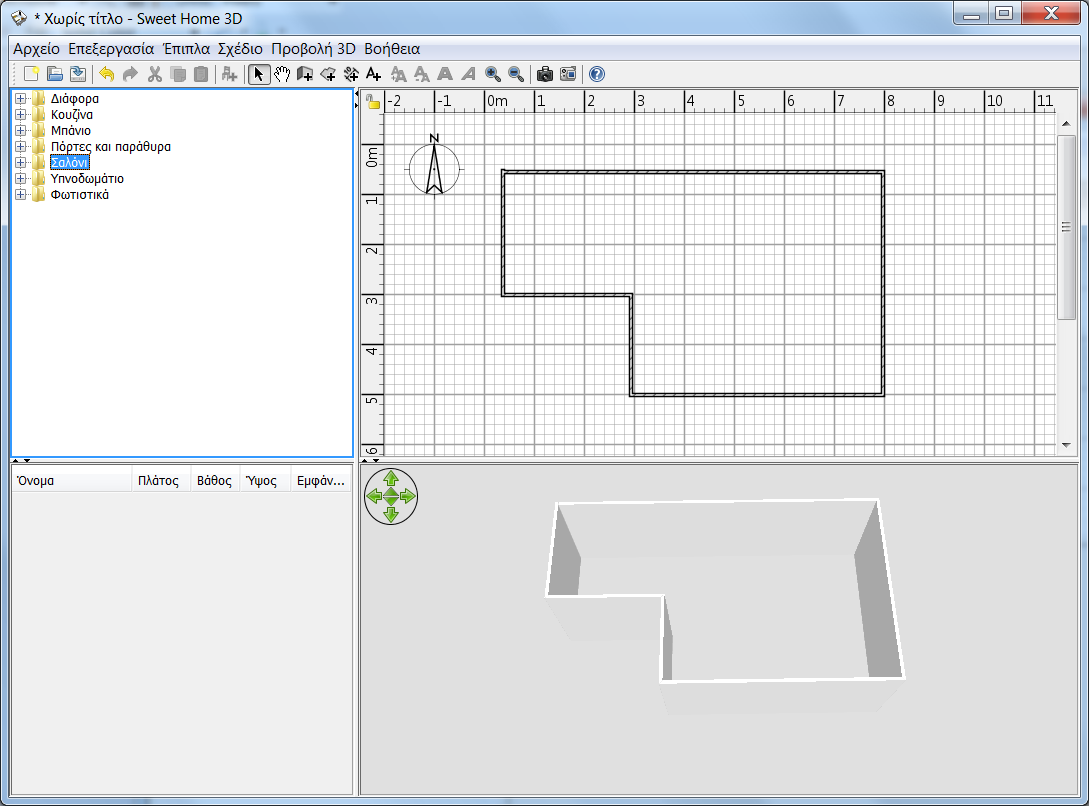Choose the add texts tool
The image size is (1089, 806).
[373, 73]
